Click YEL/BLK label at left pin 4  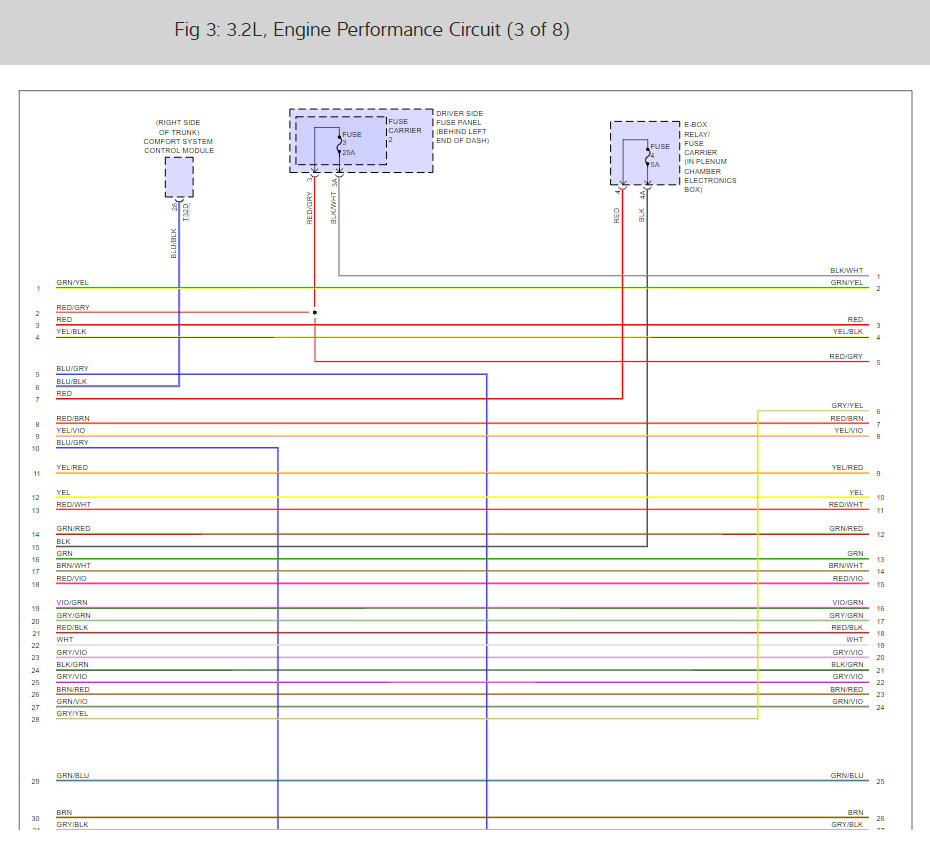click(71, 332)
